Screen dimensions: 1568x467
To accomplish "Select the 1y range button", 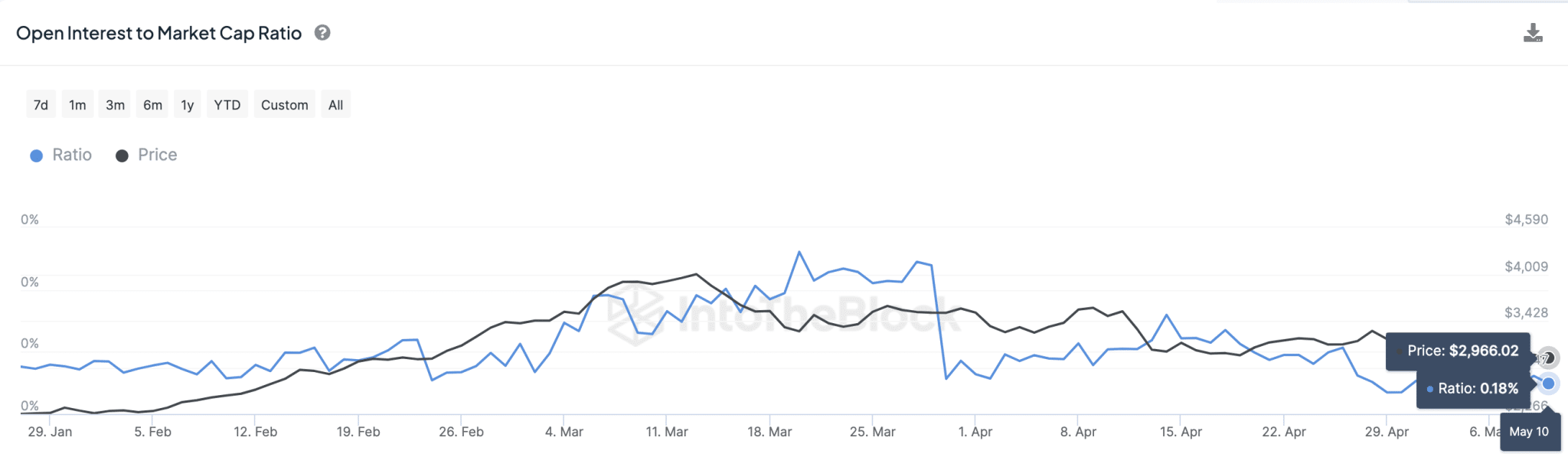I will [x=187, y=104].
